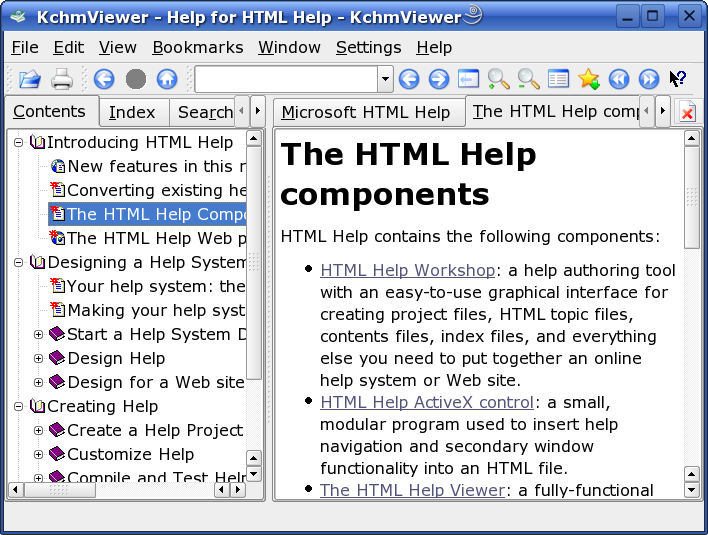This screenshot has height=535, width=708.
Task: Click the open-book icon of Creating Help
Action: point(37,406)
